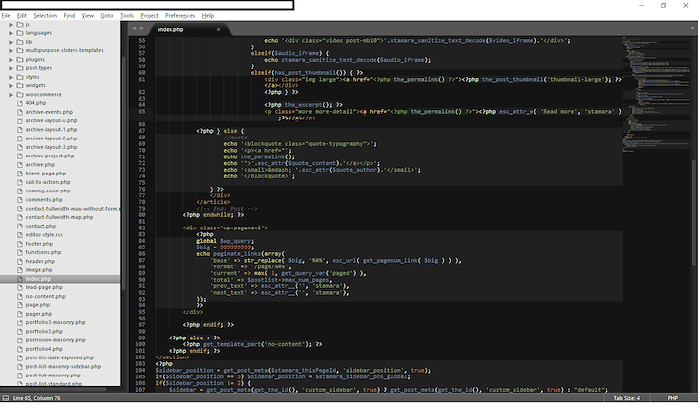Click the file icon beside page.php

20,305
